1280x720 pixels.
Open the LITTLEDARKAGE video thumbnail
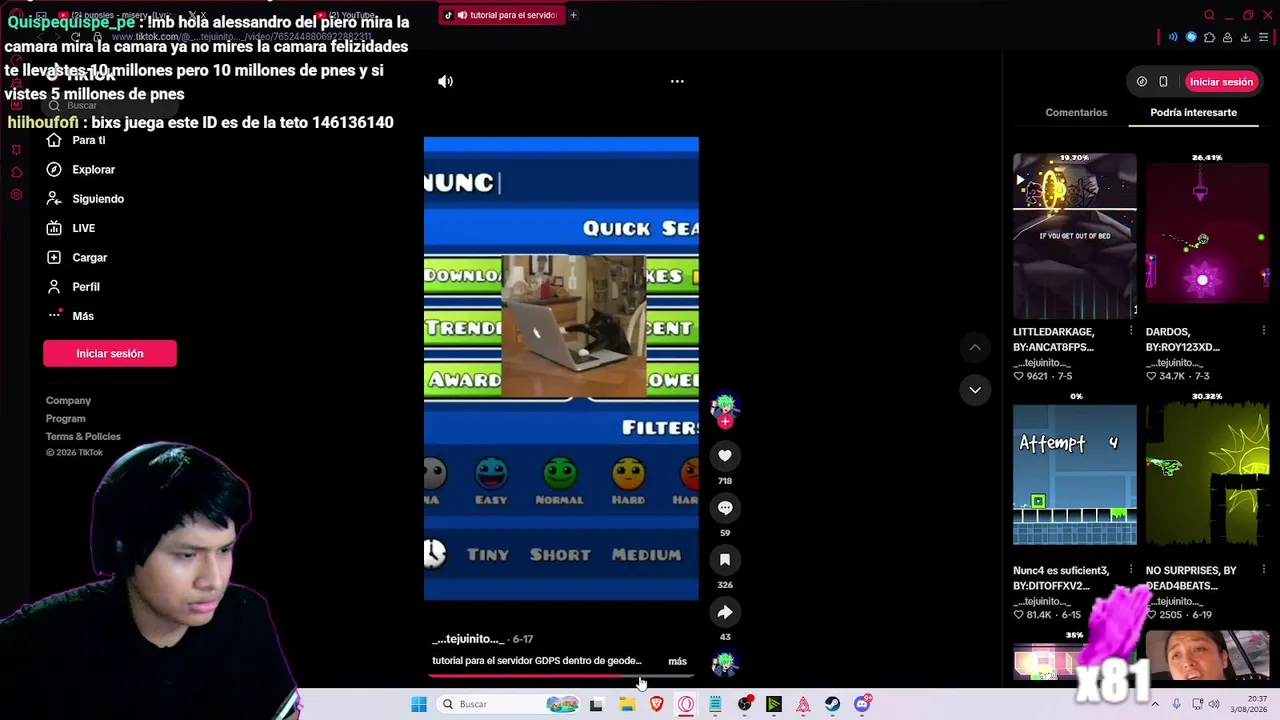[x=1075, y=235]
